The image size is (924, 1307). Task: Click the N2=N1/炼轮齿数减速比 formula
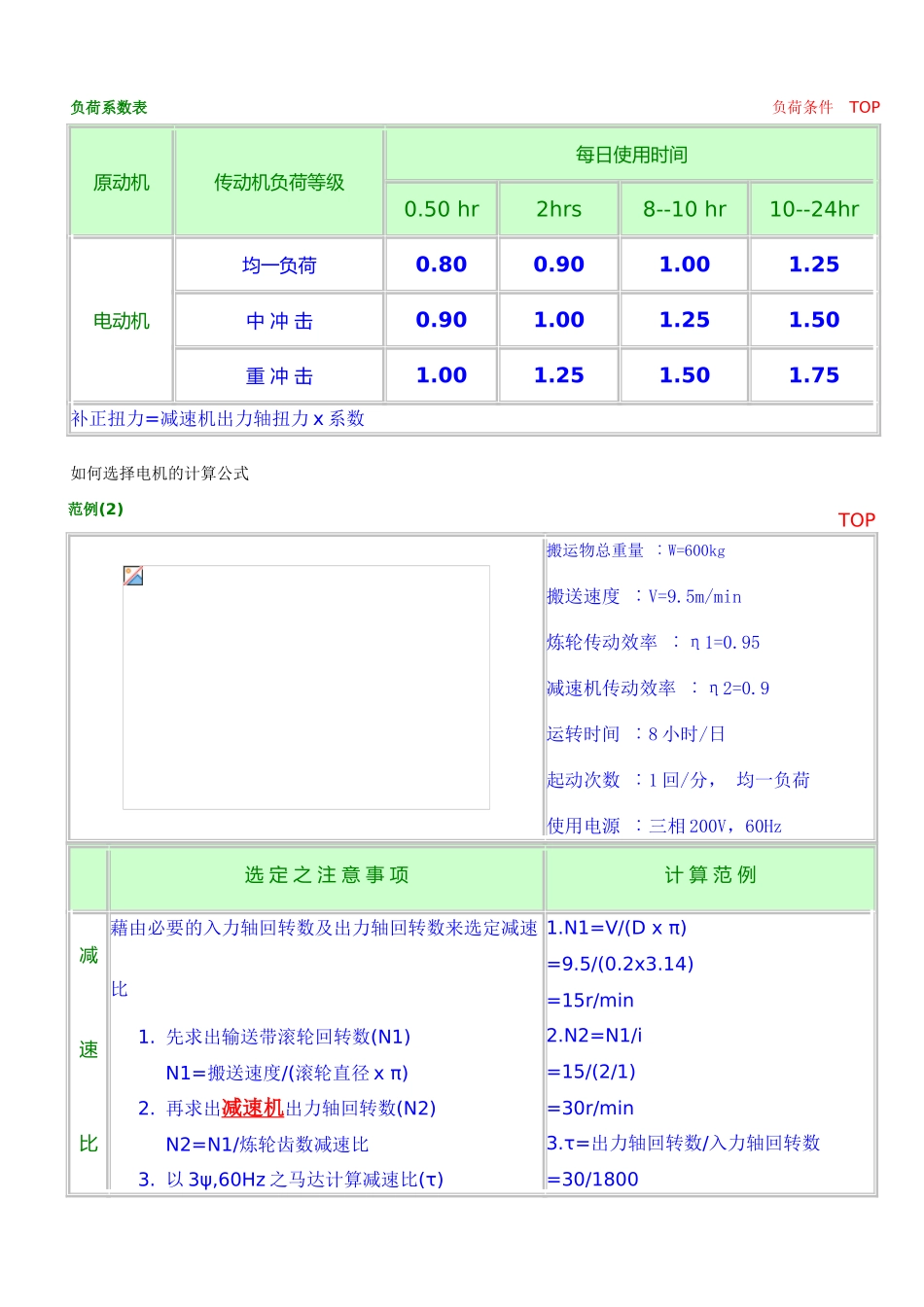pos(267,1144)
